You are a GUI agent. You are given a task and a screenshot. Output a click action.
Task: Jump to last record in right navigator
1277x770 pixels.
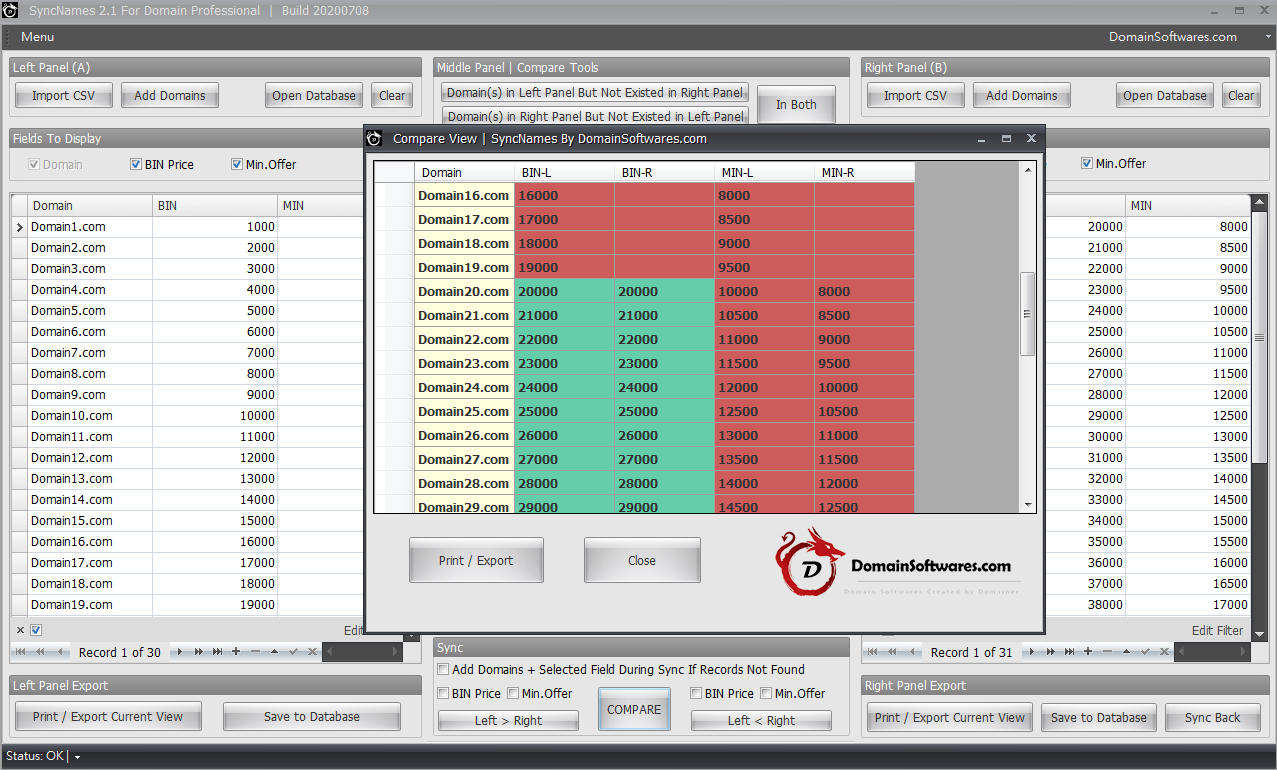click(1069, 652)
